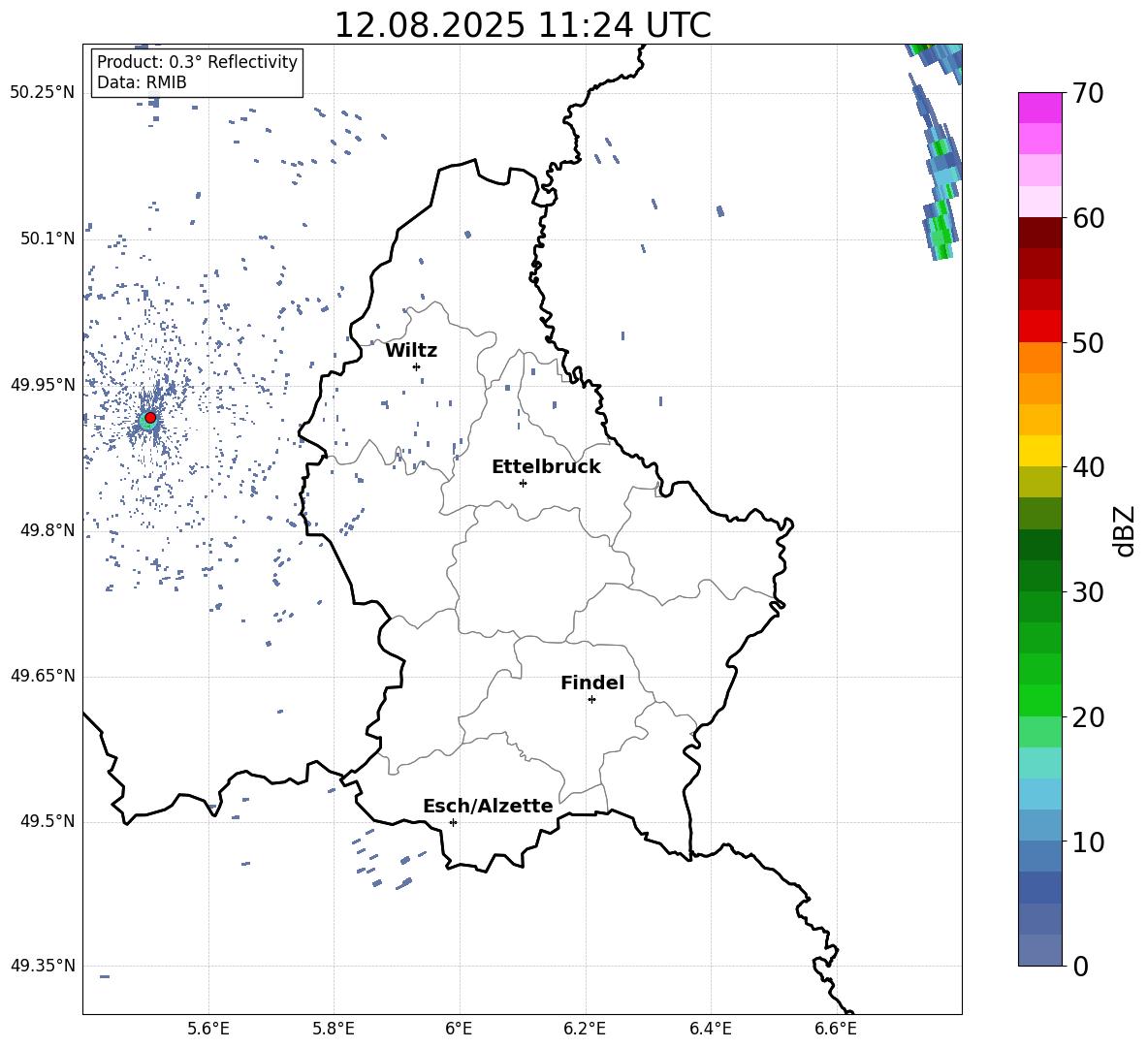Viewport: 1148px width, 1048px height.
Task: Click the red radar site marker
Action: tap(150, 418)
